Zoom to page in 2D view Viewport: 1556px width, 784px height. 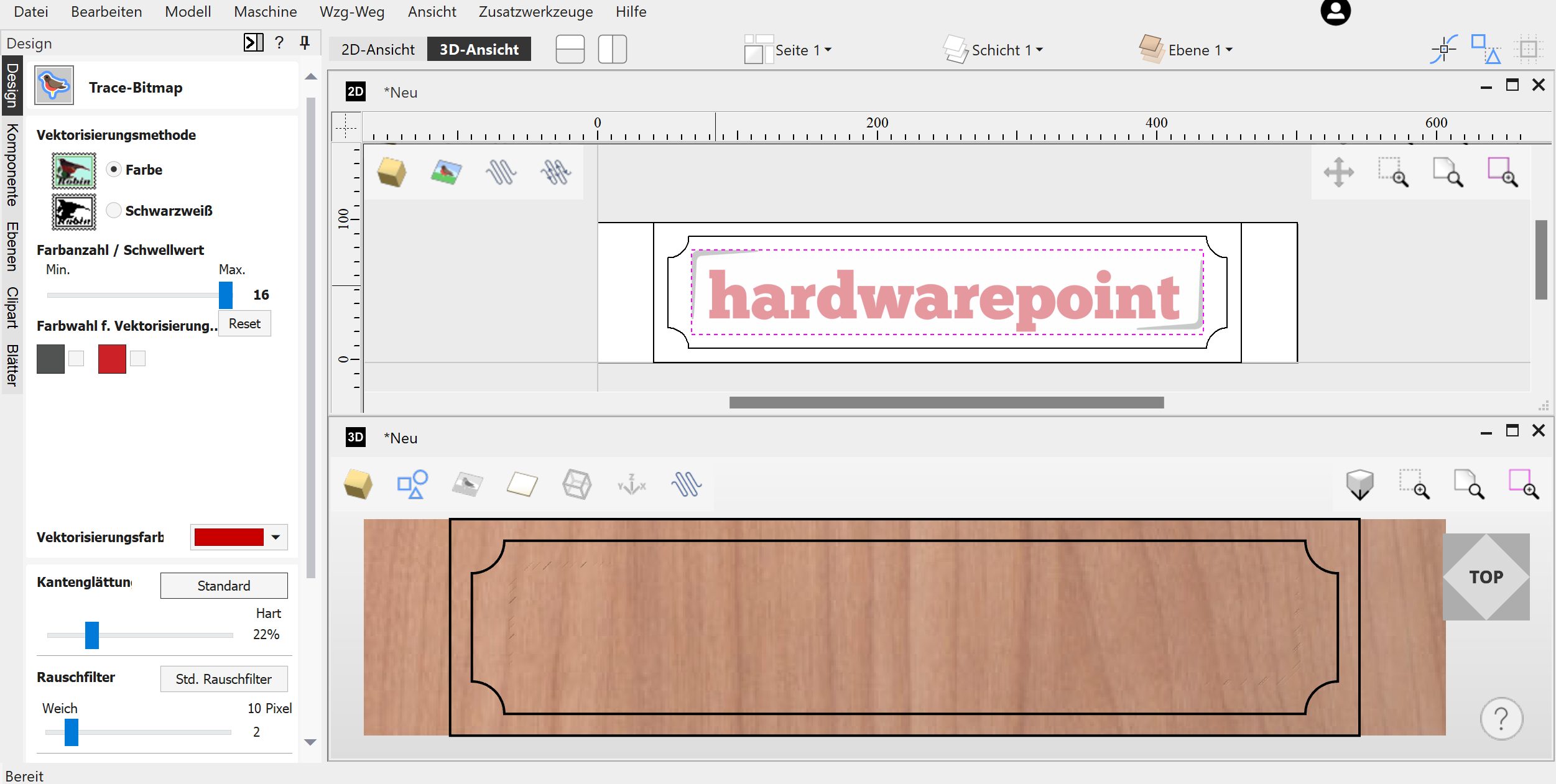click(x=1448, y=172)
